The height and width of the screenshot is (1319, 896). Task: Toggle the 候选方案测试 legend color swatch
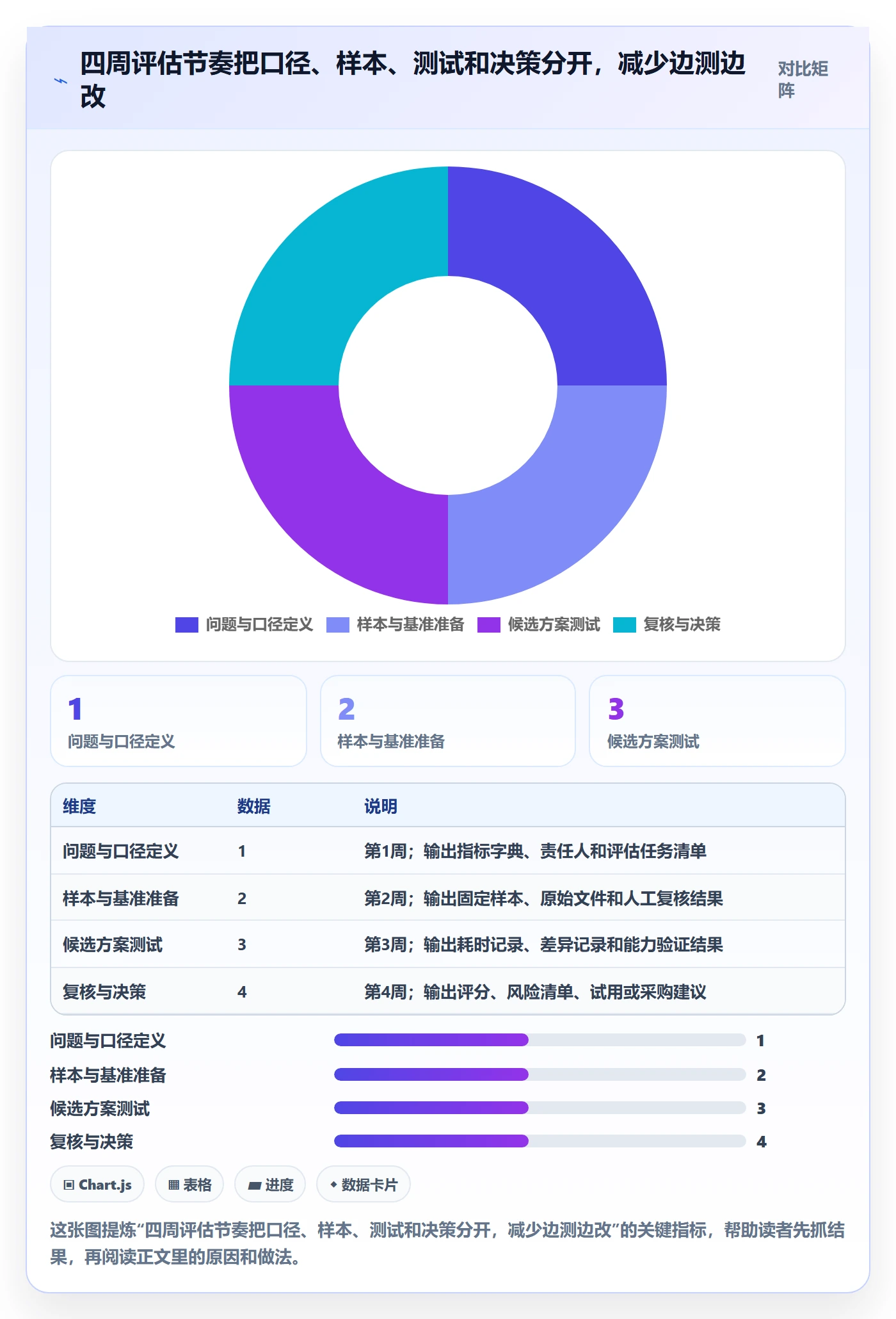tap(489, 625)
